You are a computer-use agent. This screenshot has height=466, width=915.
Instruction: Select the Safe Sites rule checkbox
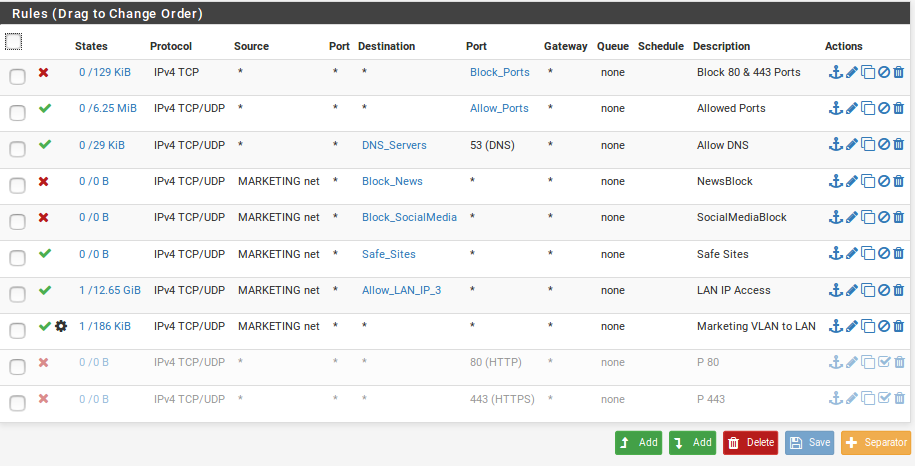pos(18,258)
